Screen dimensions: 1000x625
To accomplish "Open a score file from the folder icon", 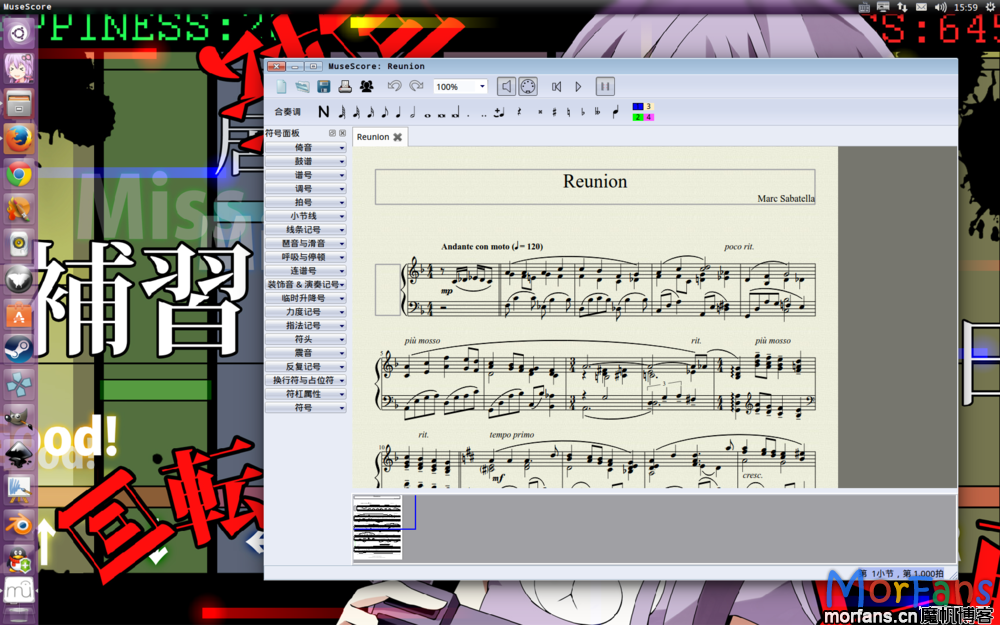I will [302, 86].
